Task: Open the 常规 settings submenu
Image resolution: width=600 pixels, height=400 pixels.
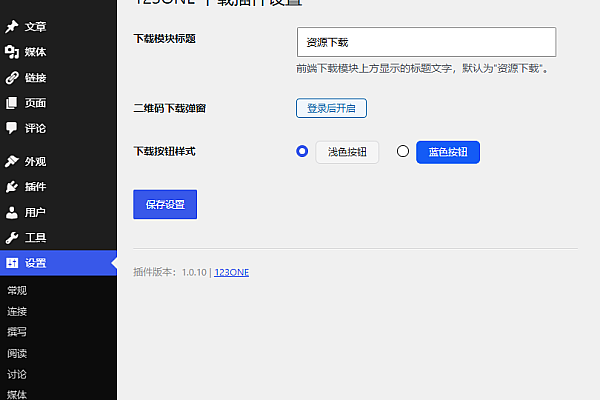Action: point(17,291)
